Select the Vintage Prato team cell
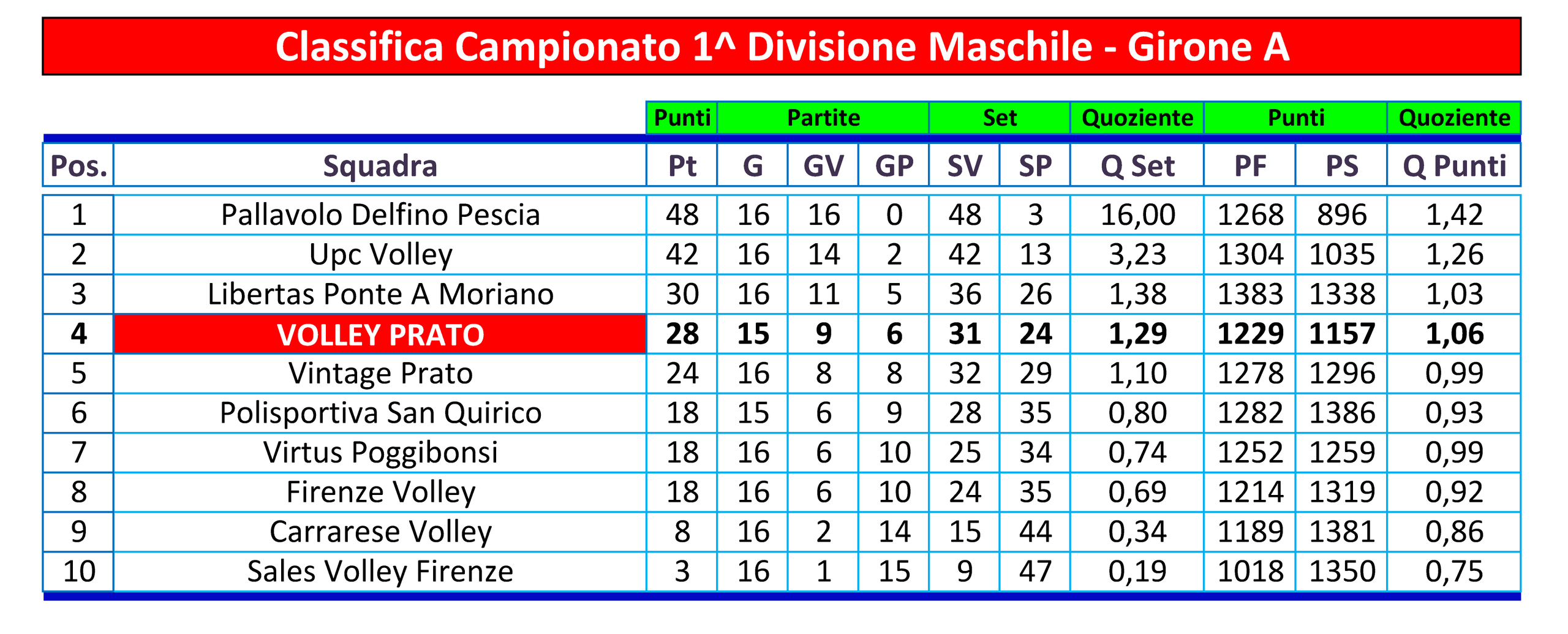 coord(380,373)
